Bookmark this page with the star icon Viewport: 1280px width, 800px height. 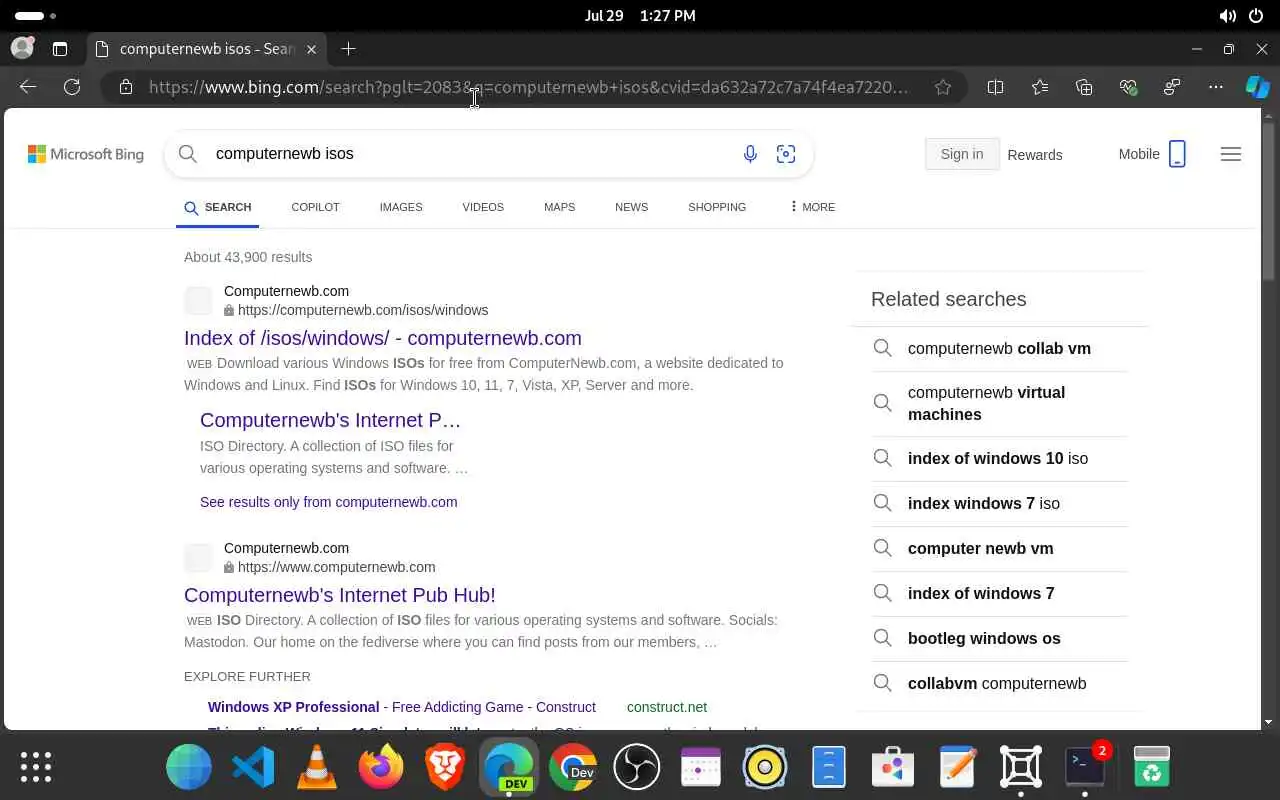[x=942, y=87]
